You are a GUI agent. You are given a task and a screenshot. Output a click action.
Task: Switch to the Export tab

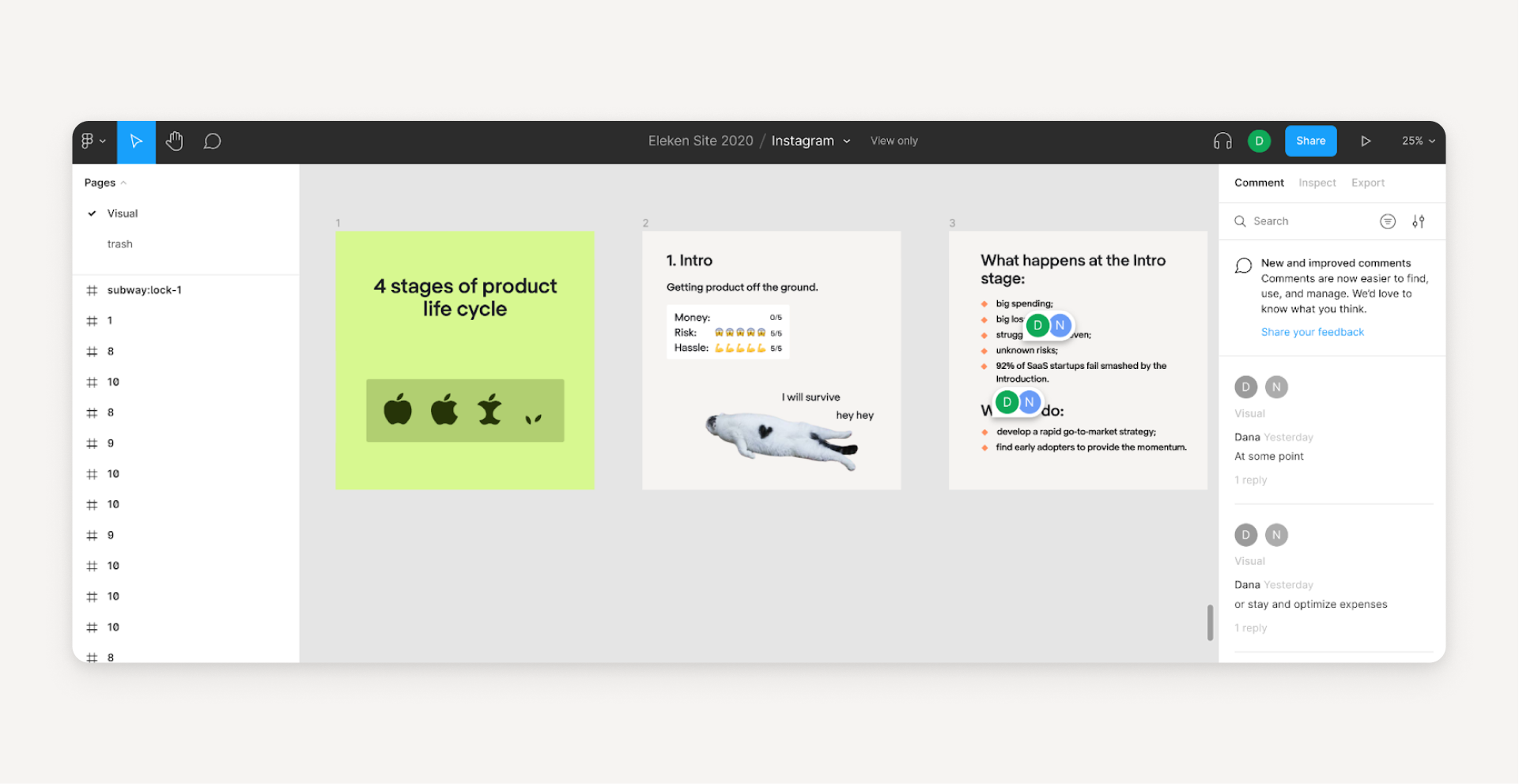tap(1367, 183)
